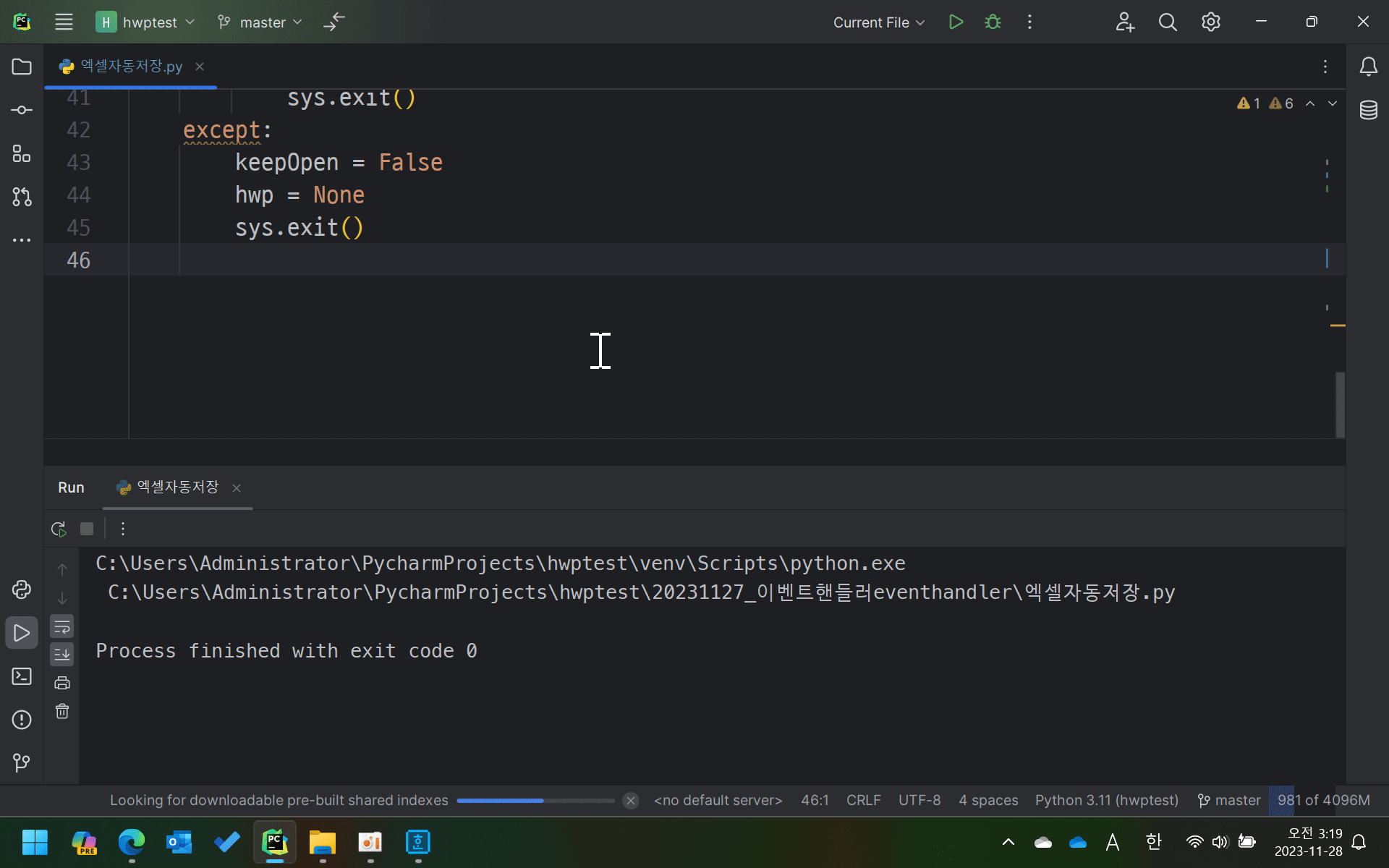Switch to the 엑셀자동저장 run tab

[x=177, y=488]
